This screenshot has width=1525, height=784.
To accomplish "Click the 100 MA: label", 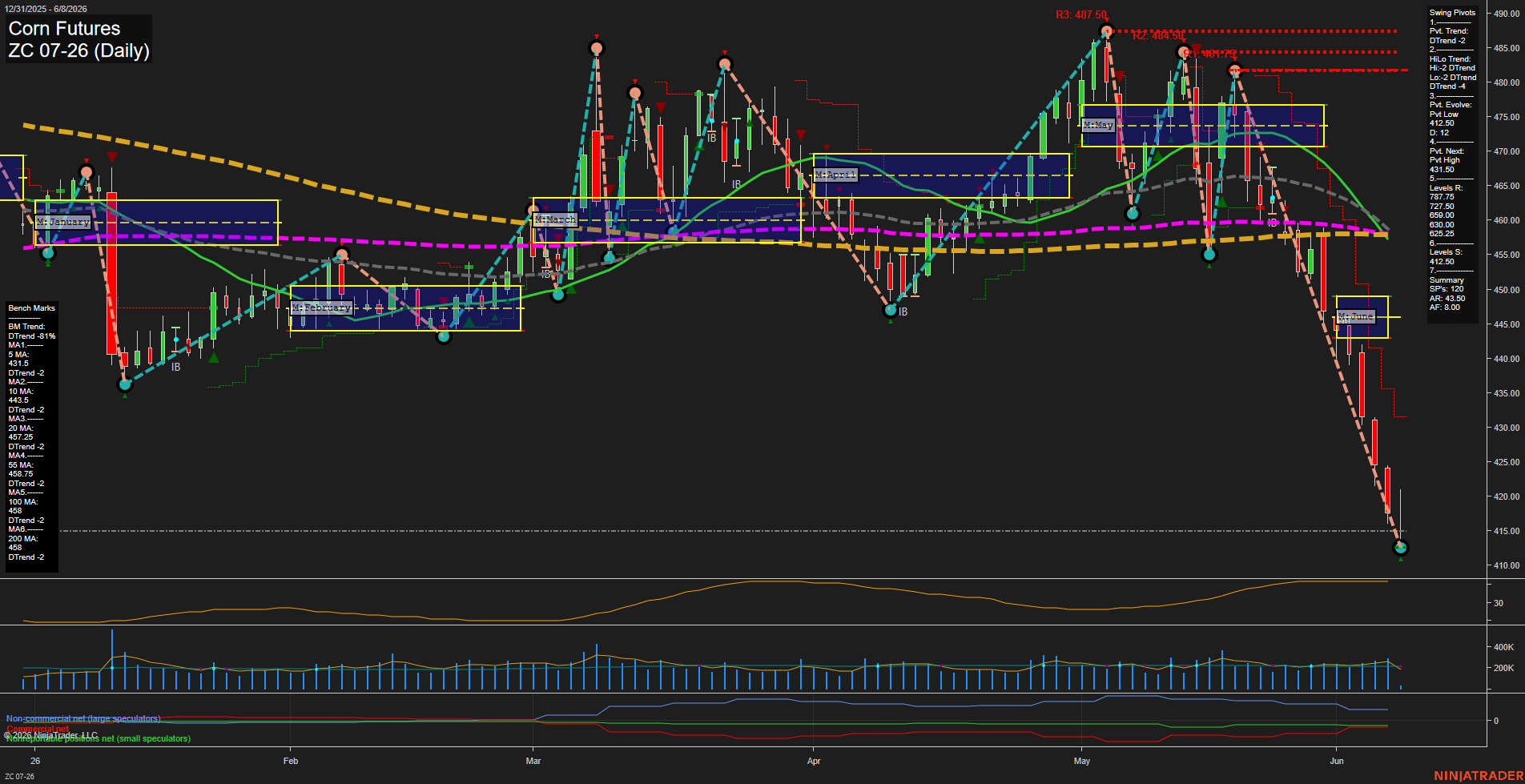I will (23, 502).
